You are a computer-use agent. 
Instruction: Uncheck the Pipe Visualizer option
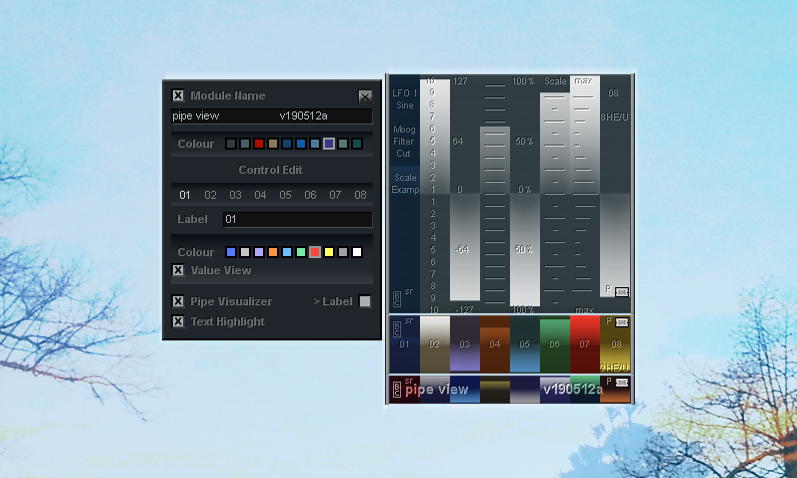pyautogui.click(x=178, y=301)
